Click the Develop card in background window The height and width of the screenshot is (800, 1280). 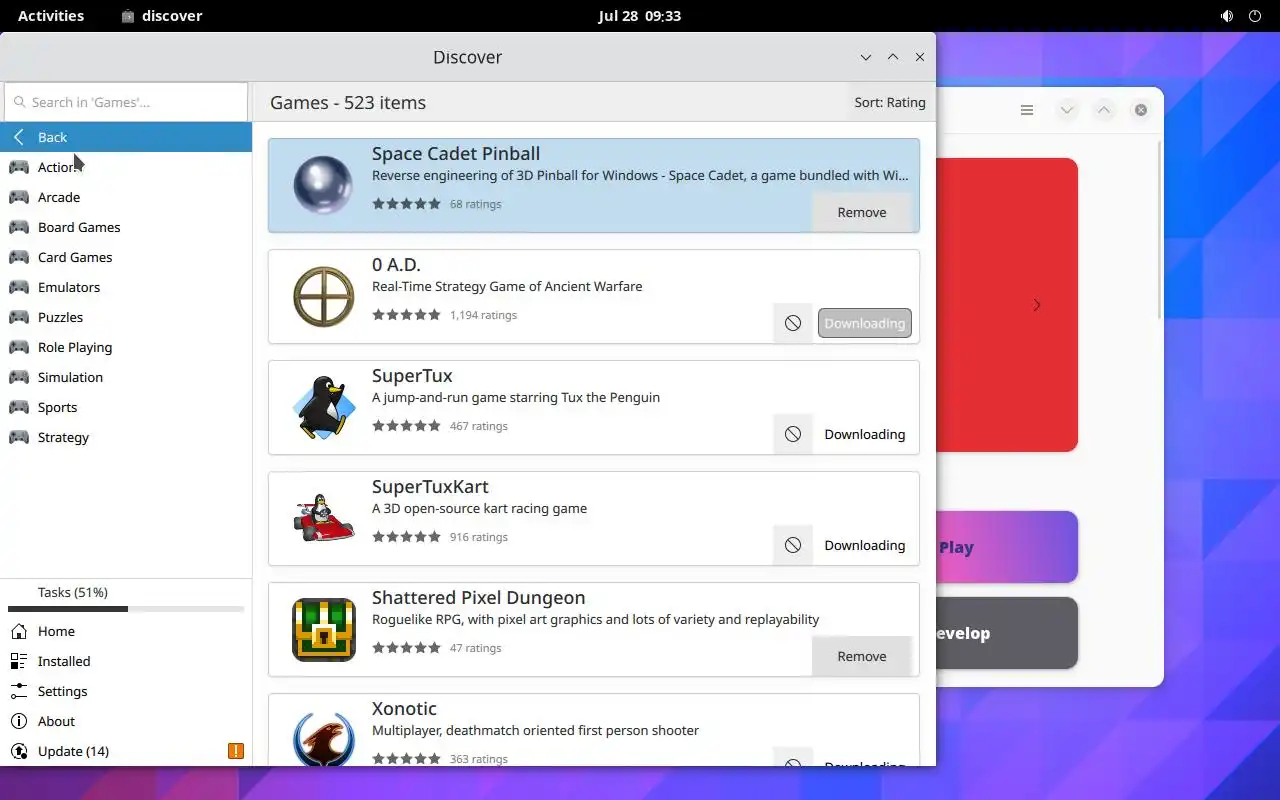(1007, 633)
